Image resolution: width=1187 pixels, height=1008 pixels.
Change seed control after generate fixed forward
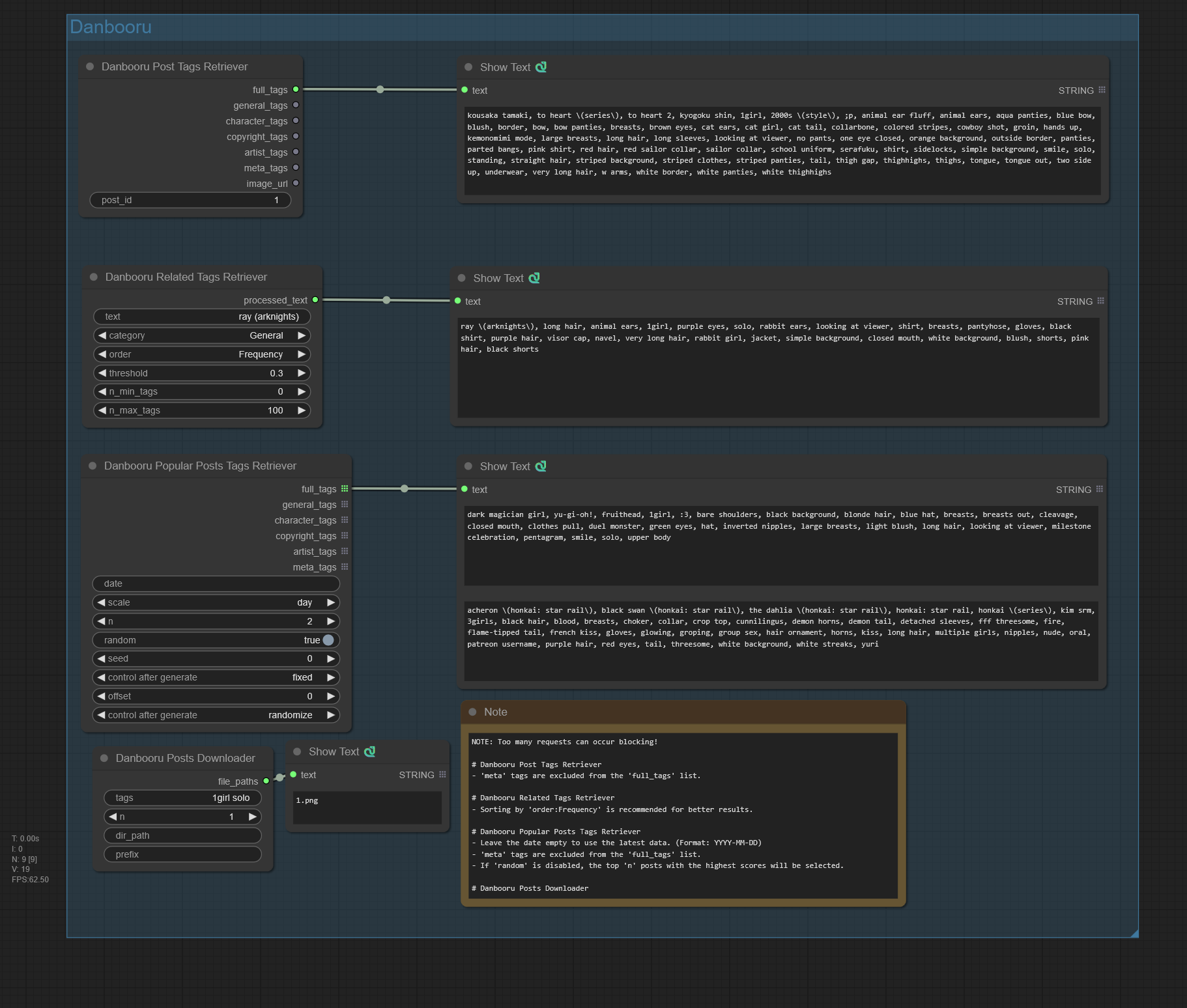331,677
